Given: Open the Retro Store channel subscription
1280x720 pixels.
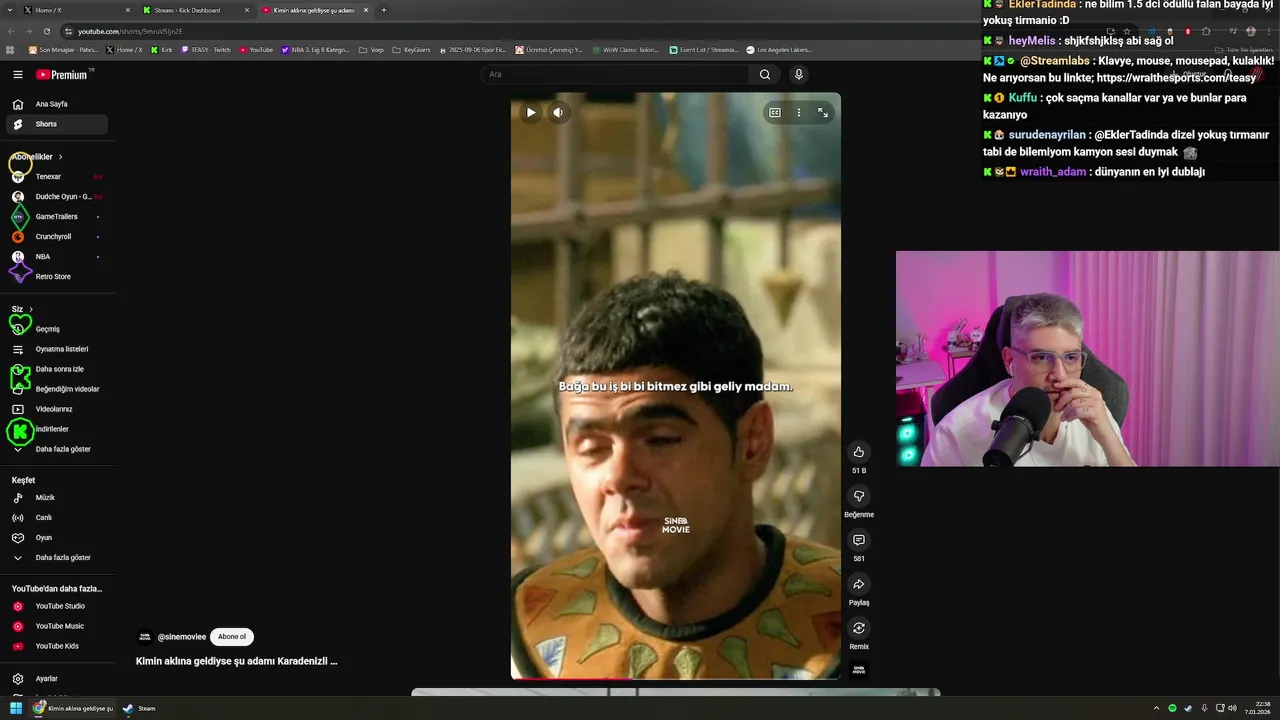Looking at the screenshot, I should coord(56,277).
